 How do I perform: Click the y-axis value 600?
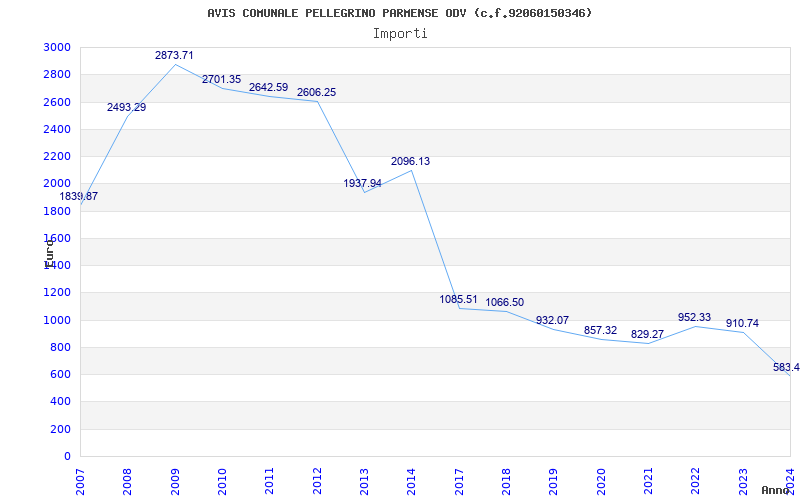61,374
